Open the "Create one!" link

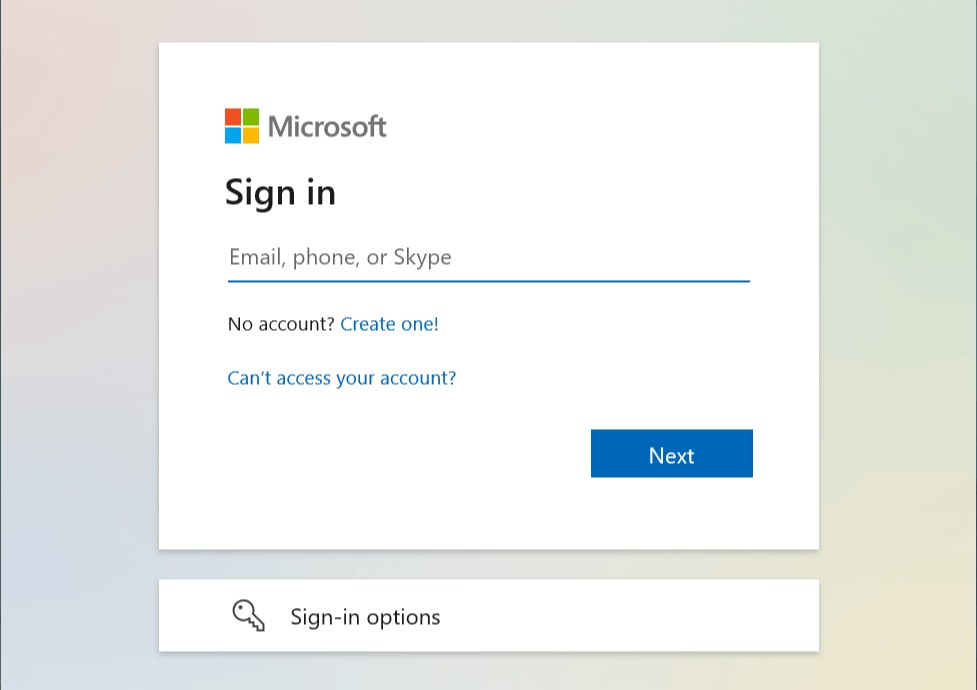[x=389, y=324]
